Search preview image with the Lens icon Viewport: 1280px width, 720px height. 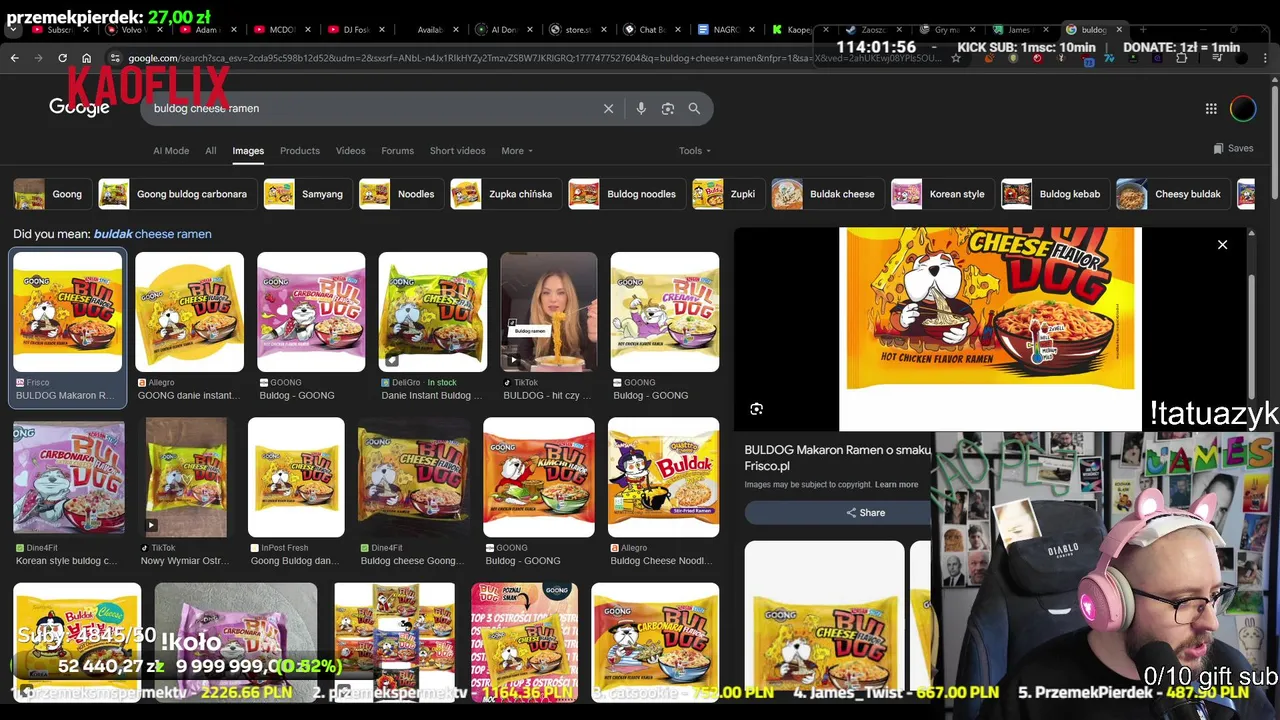757,408
